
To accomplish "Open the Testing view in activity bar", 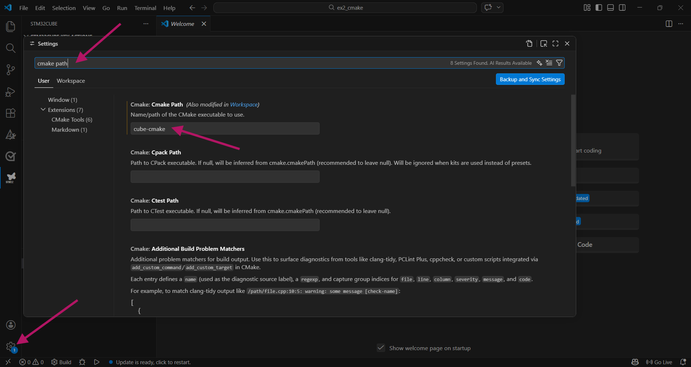I will [11, 156].
